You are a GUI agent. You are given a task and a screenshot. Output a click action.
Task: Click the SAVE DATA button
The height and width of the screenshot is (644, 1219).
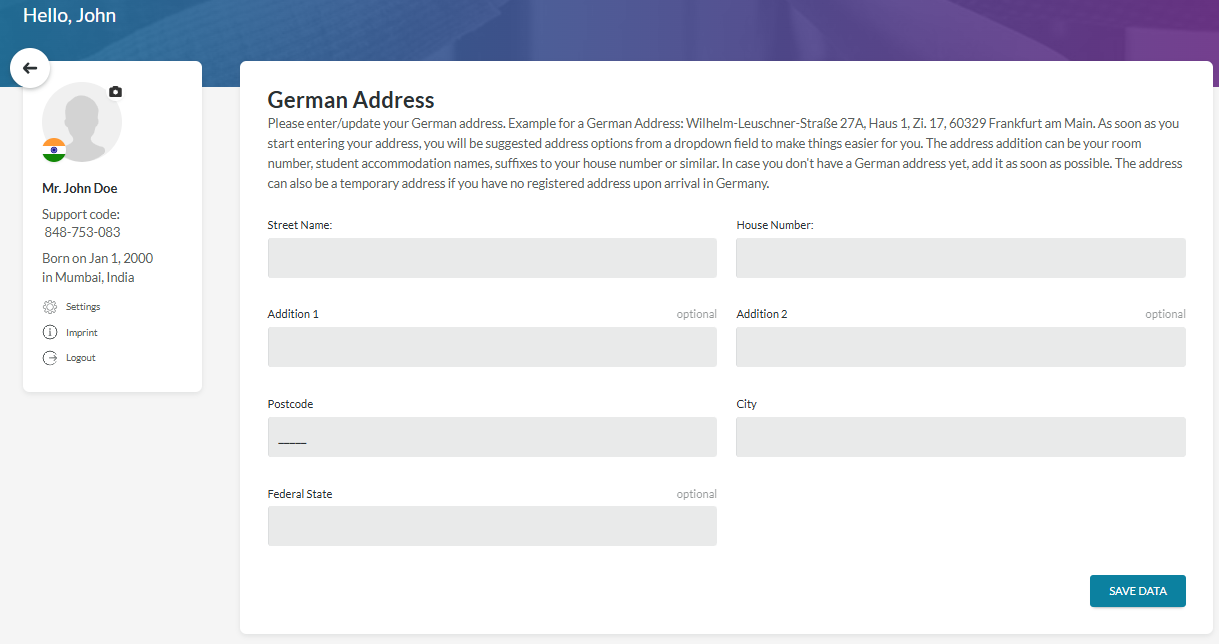pyautogui.click(x=1138, y=591)
